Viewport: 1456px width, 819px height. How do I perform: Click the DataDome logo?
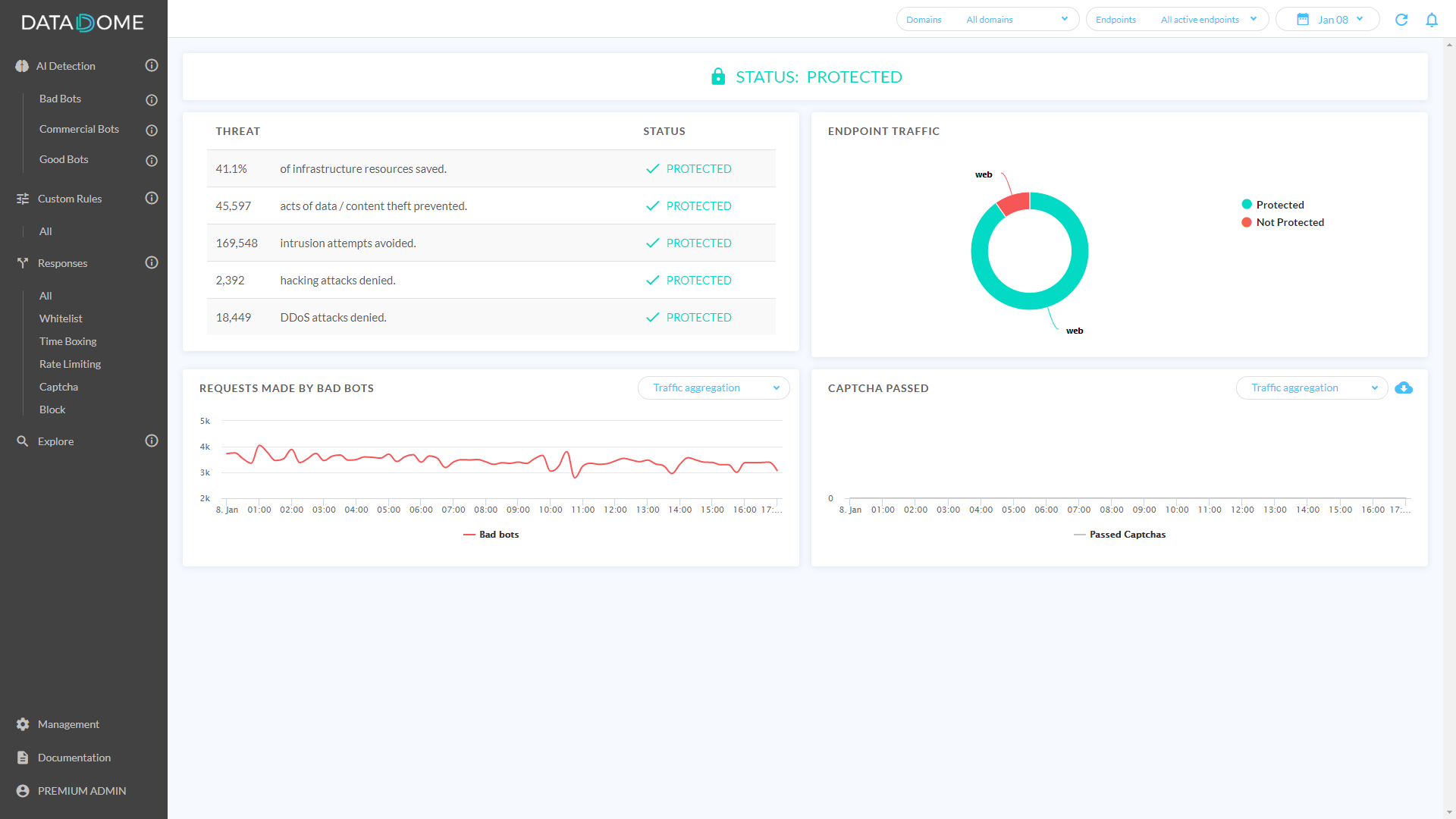[x=83, y=23]
